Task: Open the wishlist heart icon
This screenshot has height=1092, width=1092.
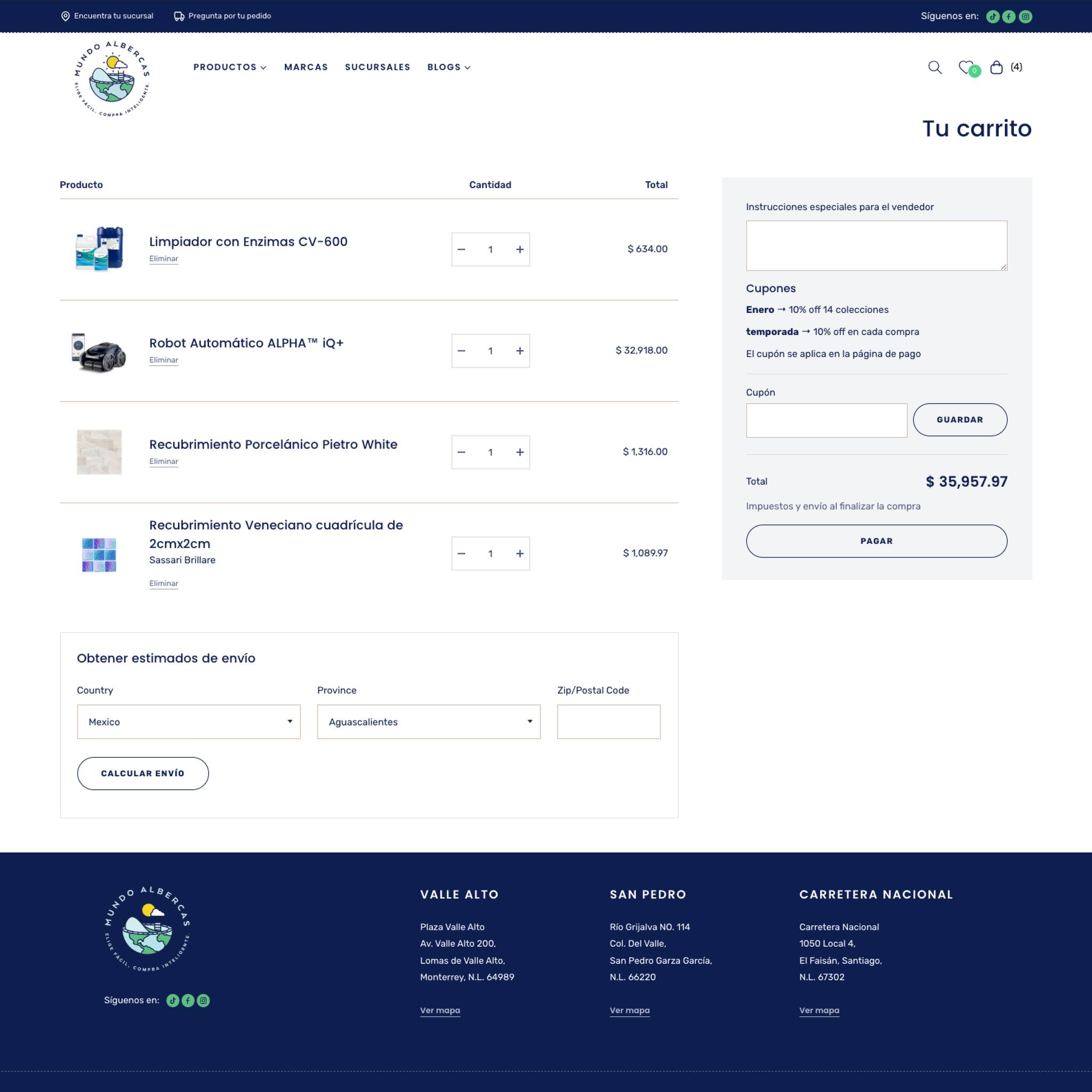Action: click(966, 67)
